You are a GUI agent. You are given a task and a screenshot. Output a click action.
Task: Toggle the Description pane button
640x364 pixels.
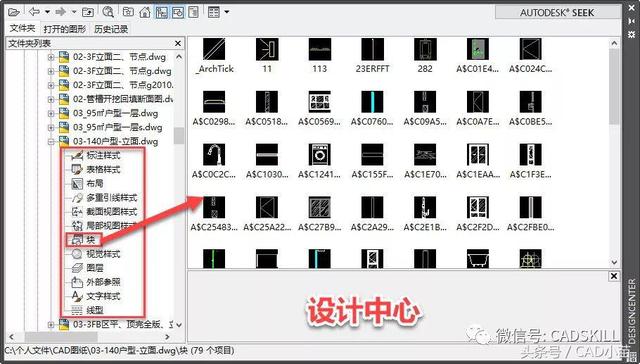coord(193,12)
